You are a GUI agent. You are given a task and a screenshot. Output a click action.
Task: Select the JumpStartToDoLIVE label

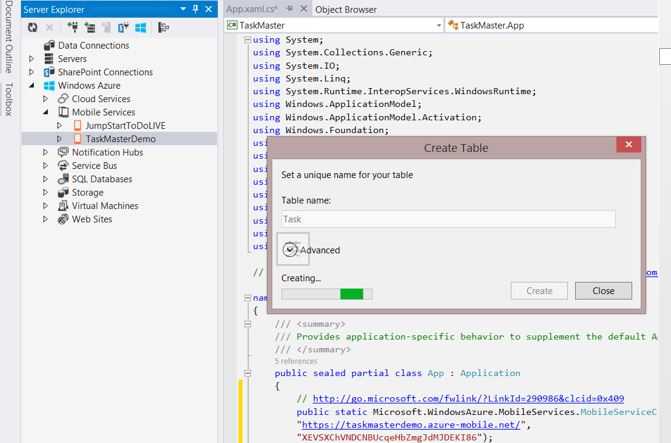(x=125, y=125)
